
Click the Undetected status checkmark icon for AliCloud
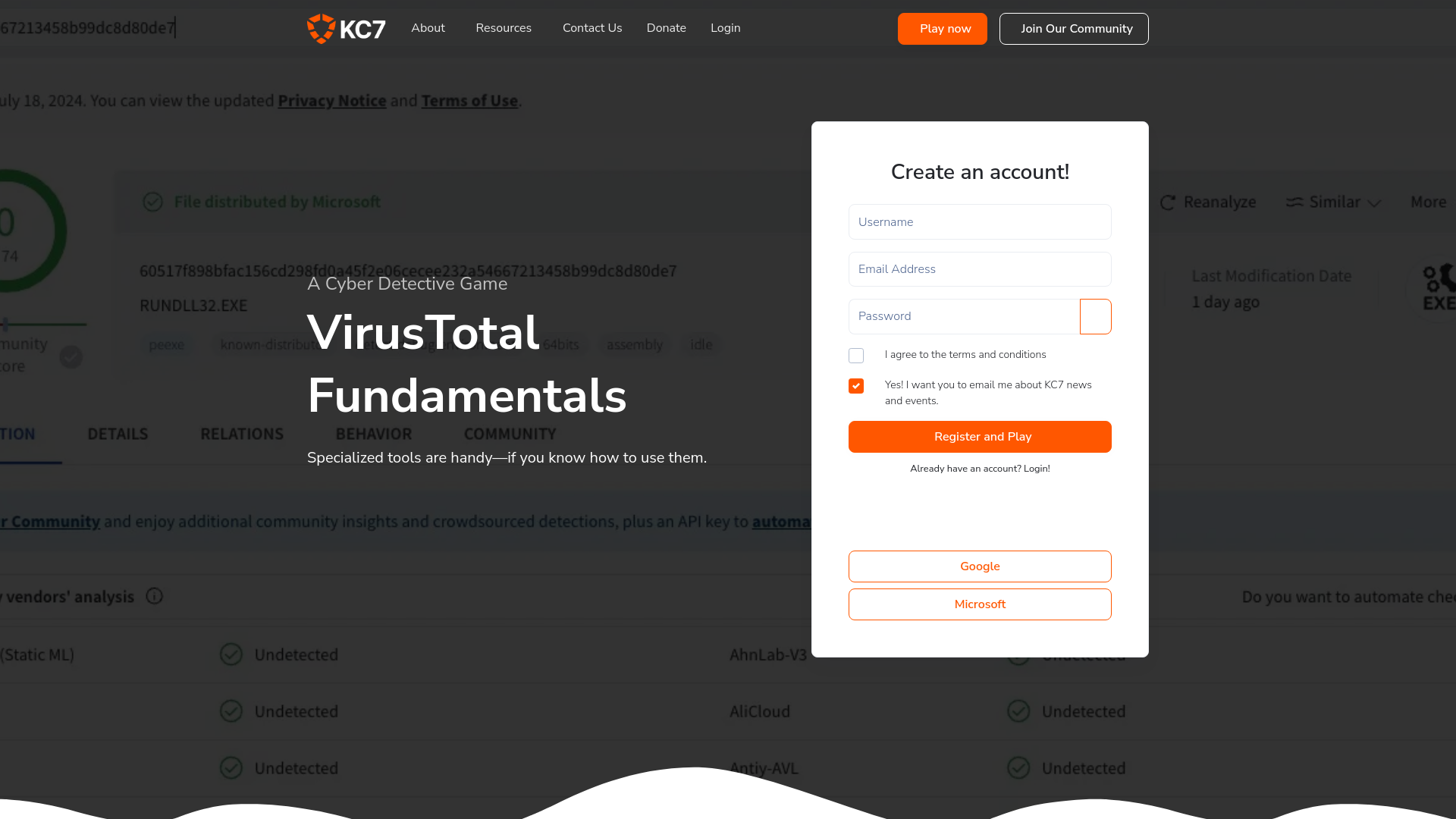pos(1019,711)
